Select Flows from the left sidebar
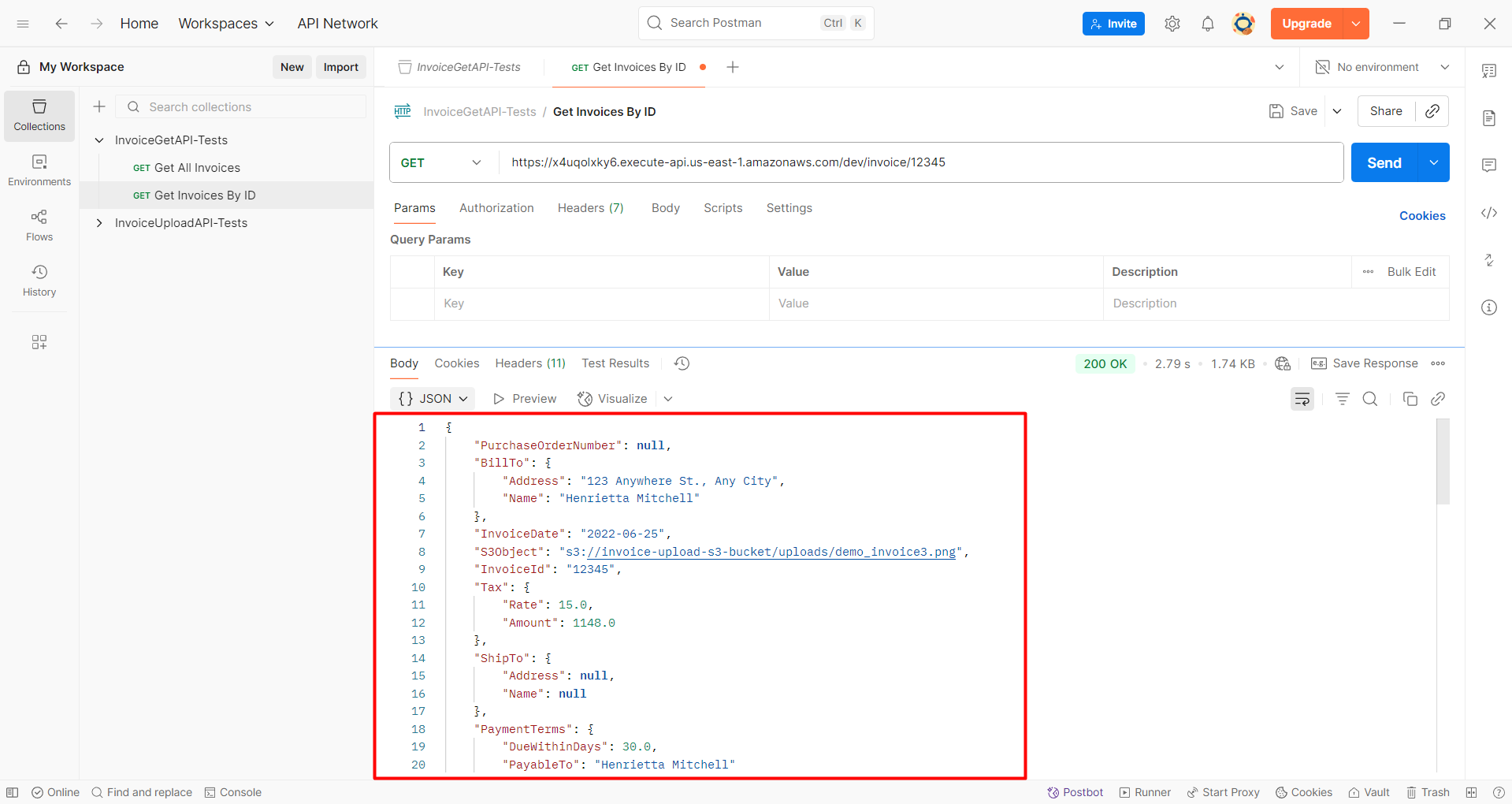Screen dimensions: 1512x804 39,225
